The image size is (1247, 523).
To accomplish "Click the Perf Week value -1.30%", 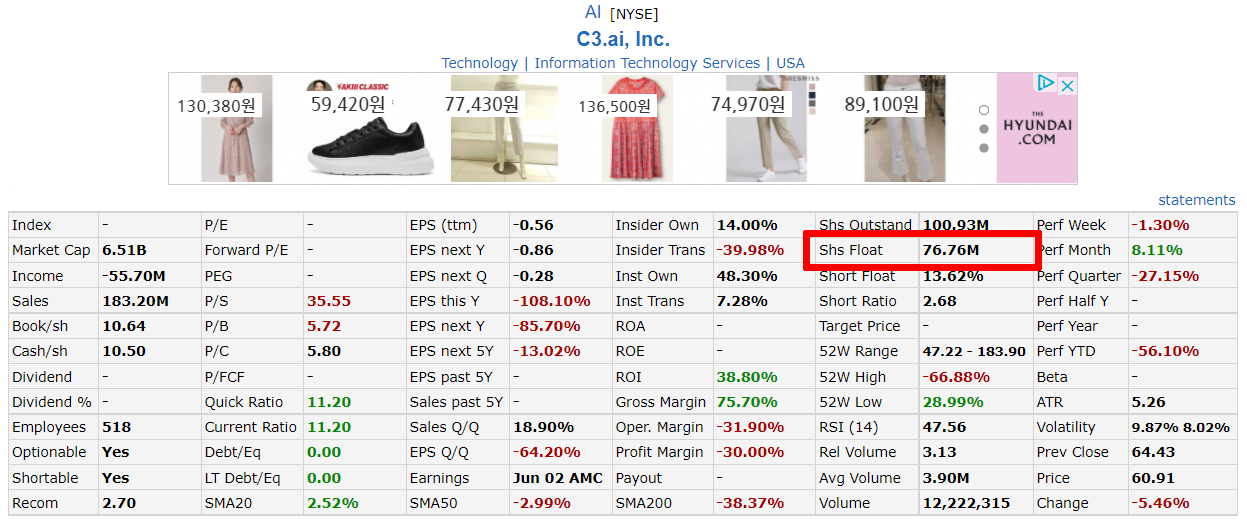I will [1161, 225].
